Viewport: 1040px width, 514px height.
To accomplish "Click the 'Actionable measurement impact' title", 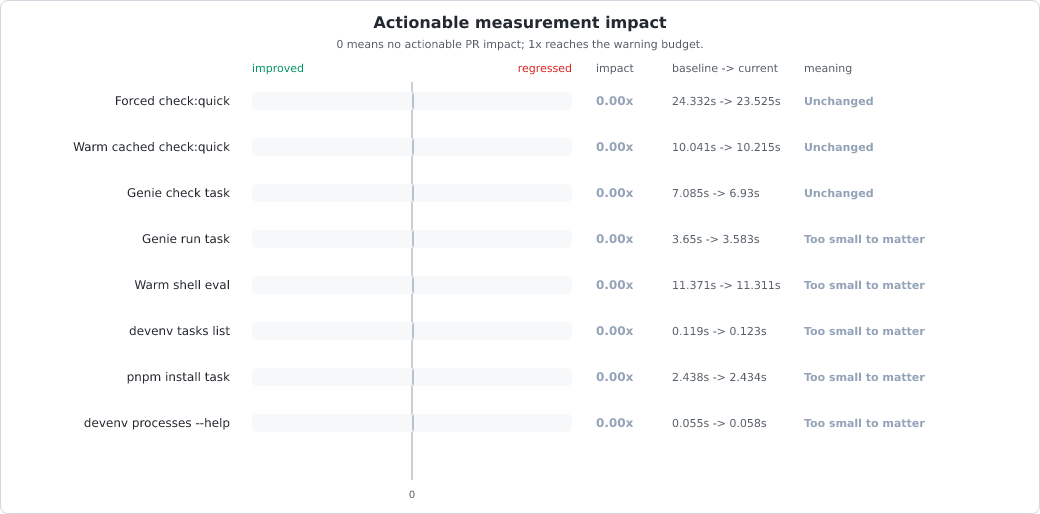I will click(x=519, y=23).
